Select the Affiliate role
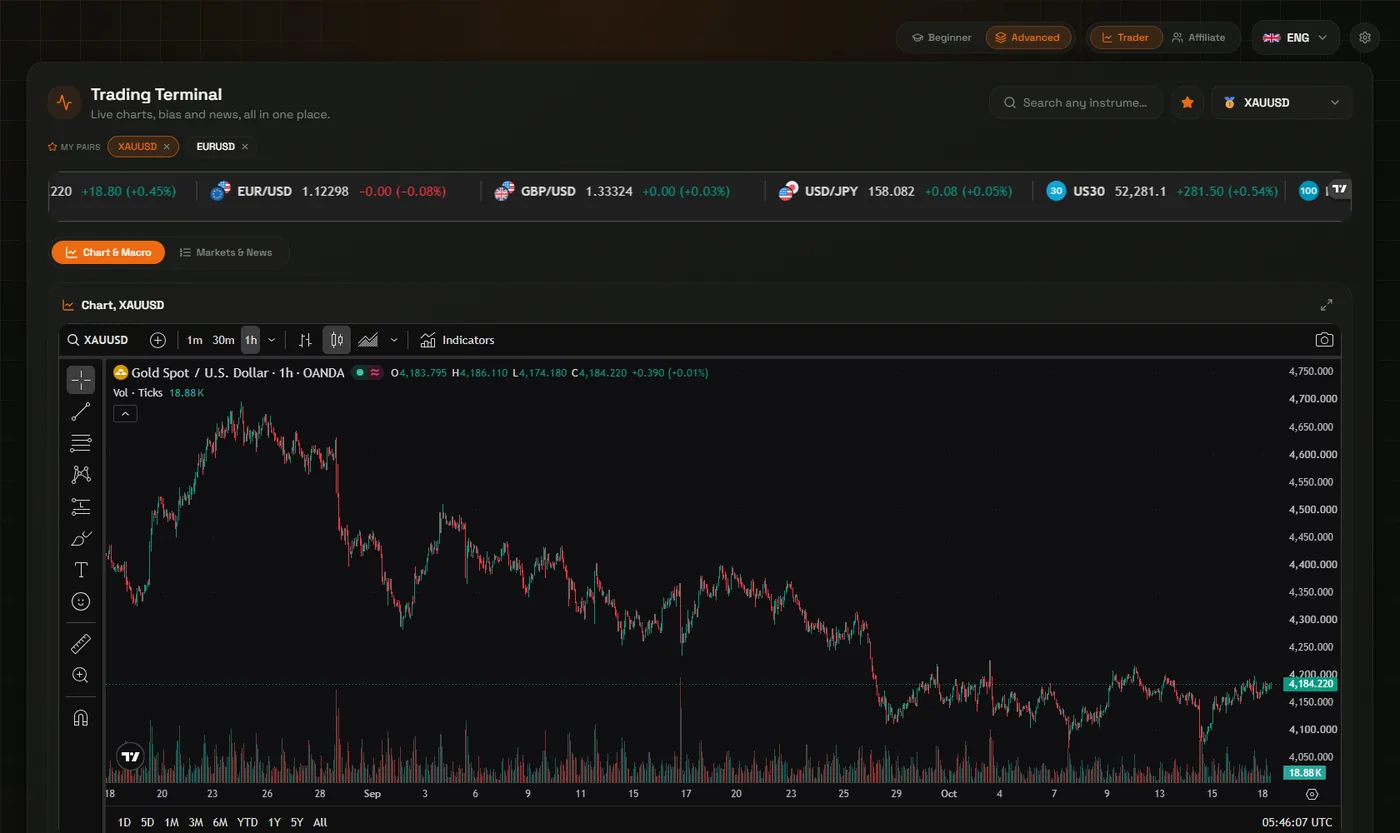Viewport: 1400px width, 833px height. [x=1199, y=38]
